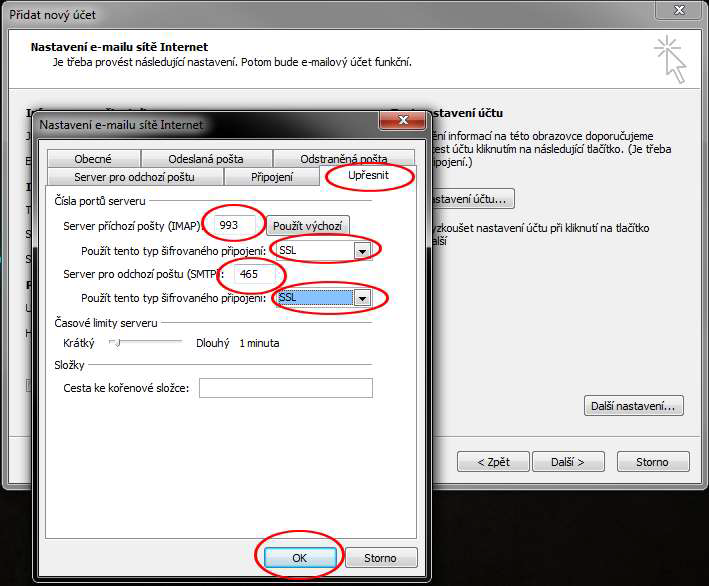Click the server timeout slider handle
Image resolution: width=709 pixels, height=586 pixels.
[x=116, y=343]
